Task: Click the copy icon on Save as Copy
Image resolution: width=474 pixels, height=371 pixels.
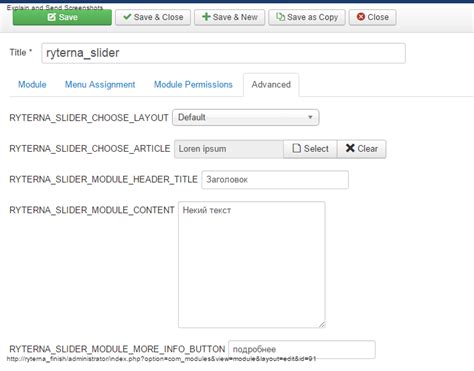Action: (281, 17)
